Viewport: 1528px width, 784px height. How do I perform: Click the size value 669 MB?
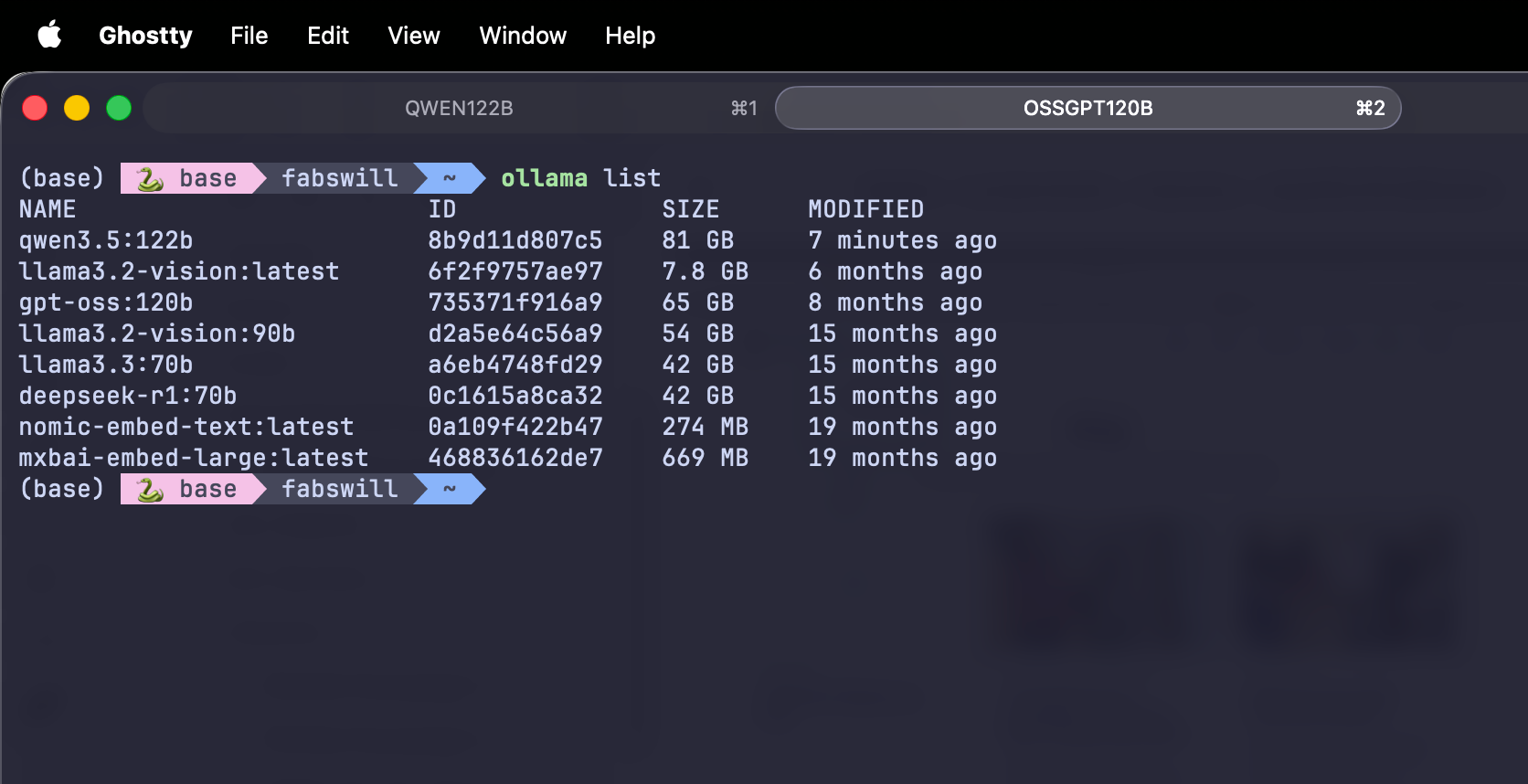(x=706, y=458)
